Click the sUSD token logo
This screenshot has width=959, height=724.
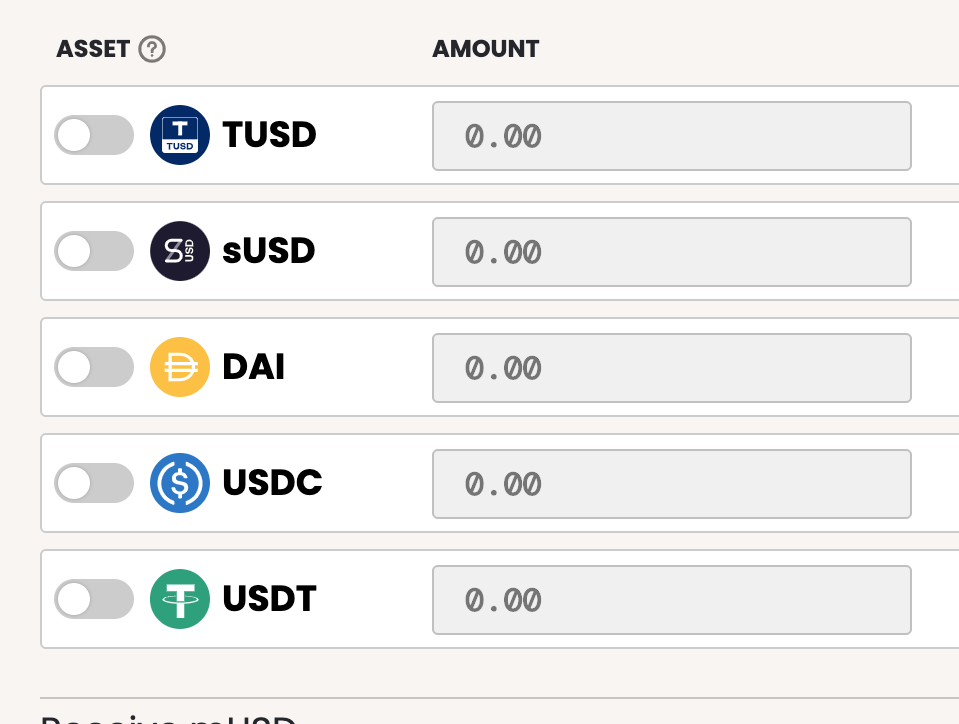tap(180, 251)
